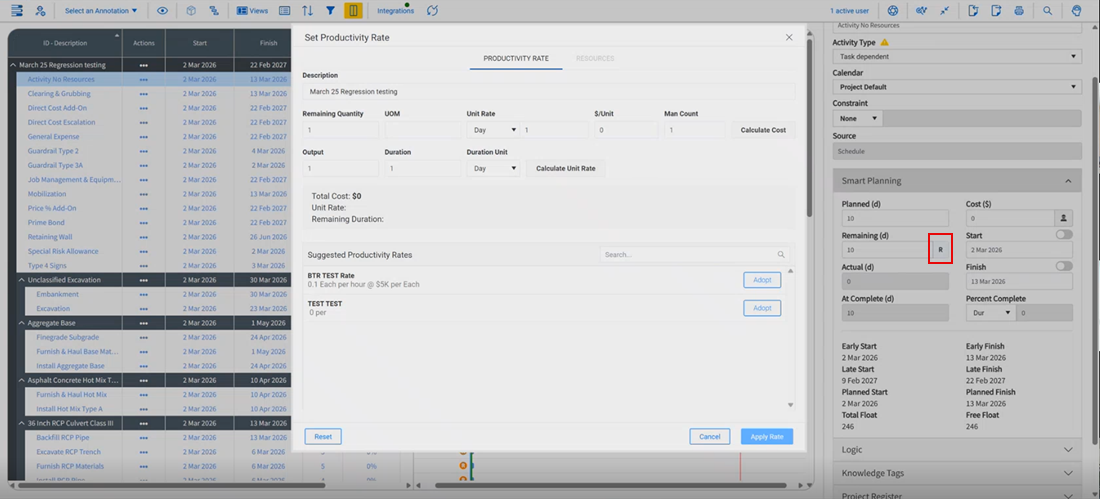Open actions menu for Retaining Wall row
The height and width of the screenshot is (499, 1100).
click(x=143, y=237)
